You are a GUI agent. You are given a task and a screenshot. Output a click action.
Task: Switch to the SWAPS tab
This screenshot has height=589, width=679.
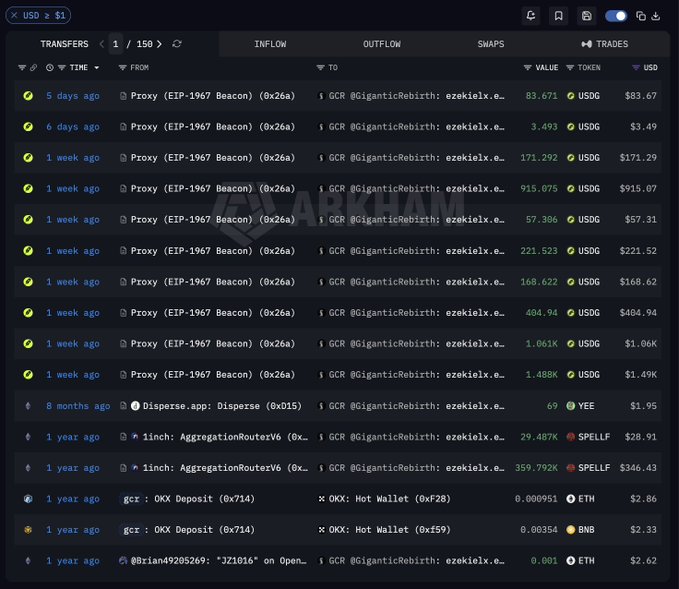coord(491,44)
